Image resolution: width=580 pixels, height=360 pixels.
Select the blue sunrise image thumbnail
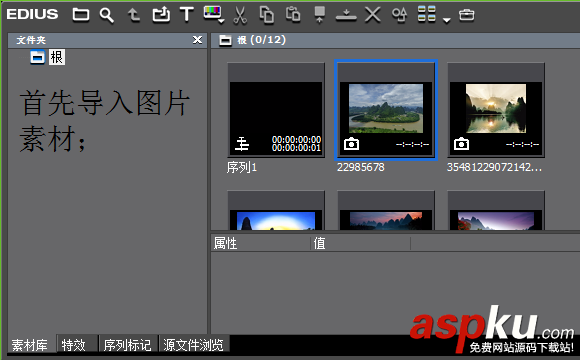click(x=276, y=210)
